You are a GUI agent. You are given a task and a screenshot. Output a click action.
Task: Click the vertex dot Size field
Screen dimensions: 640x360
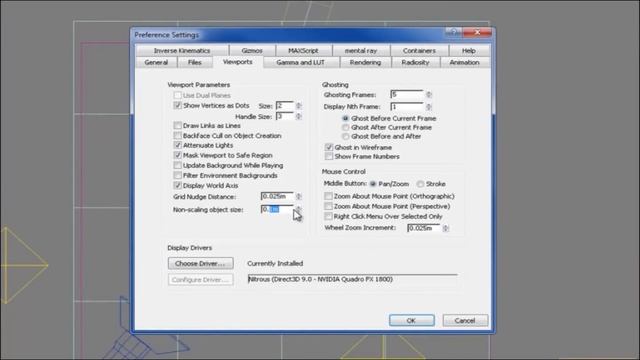coord(285,106)
